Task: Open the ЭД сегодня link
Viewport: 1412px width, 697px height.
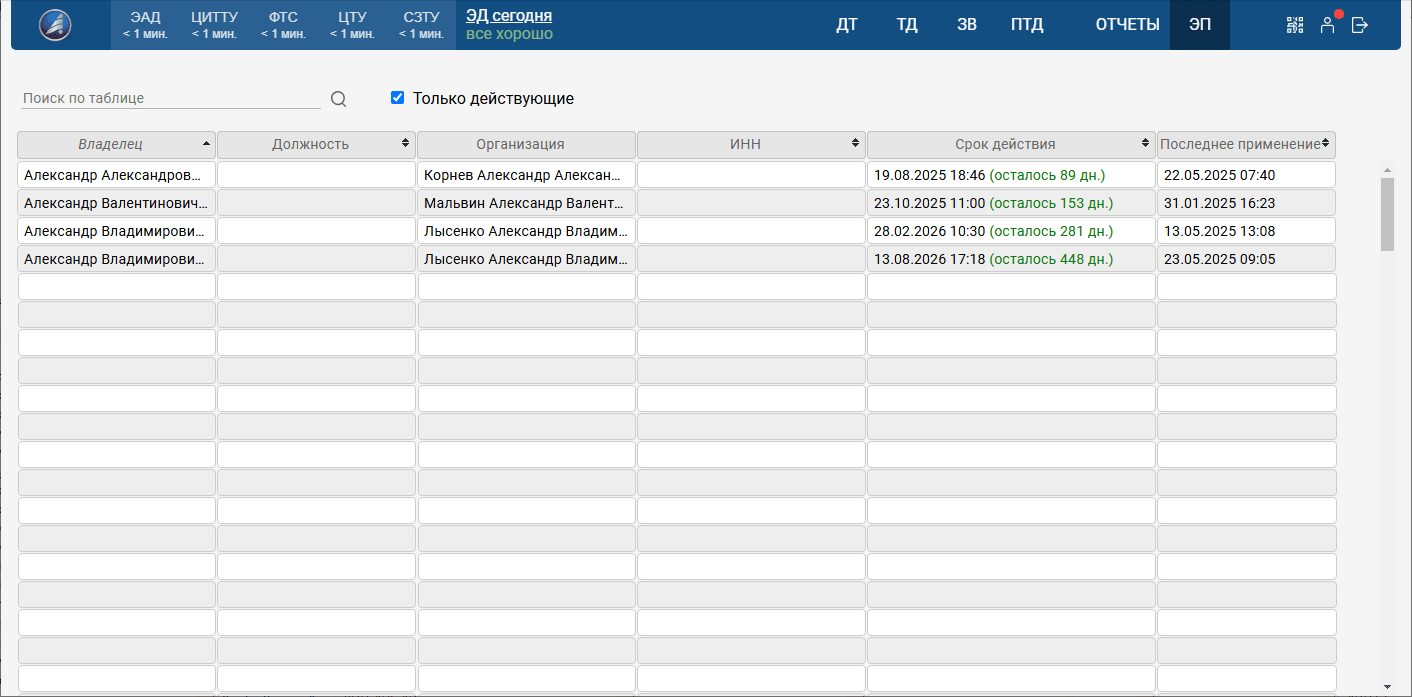Action: 509,16
